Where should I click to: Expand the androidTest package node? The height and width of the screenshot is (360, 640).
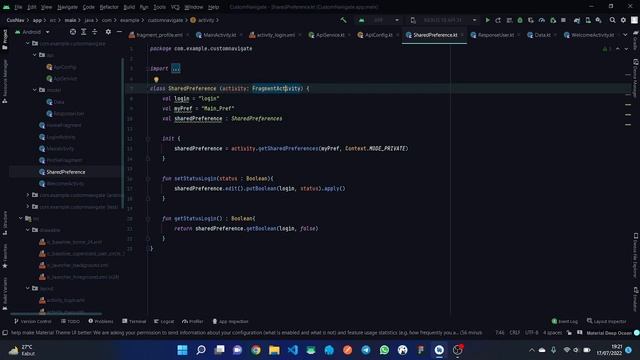coord(28,195)
